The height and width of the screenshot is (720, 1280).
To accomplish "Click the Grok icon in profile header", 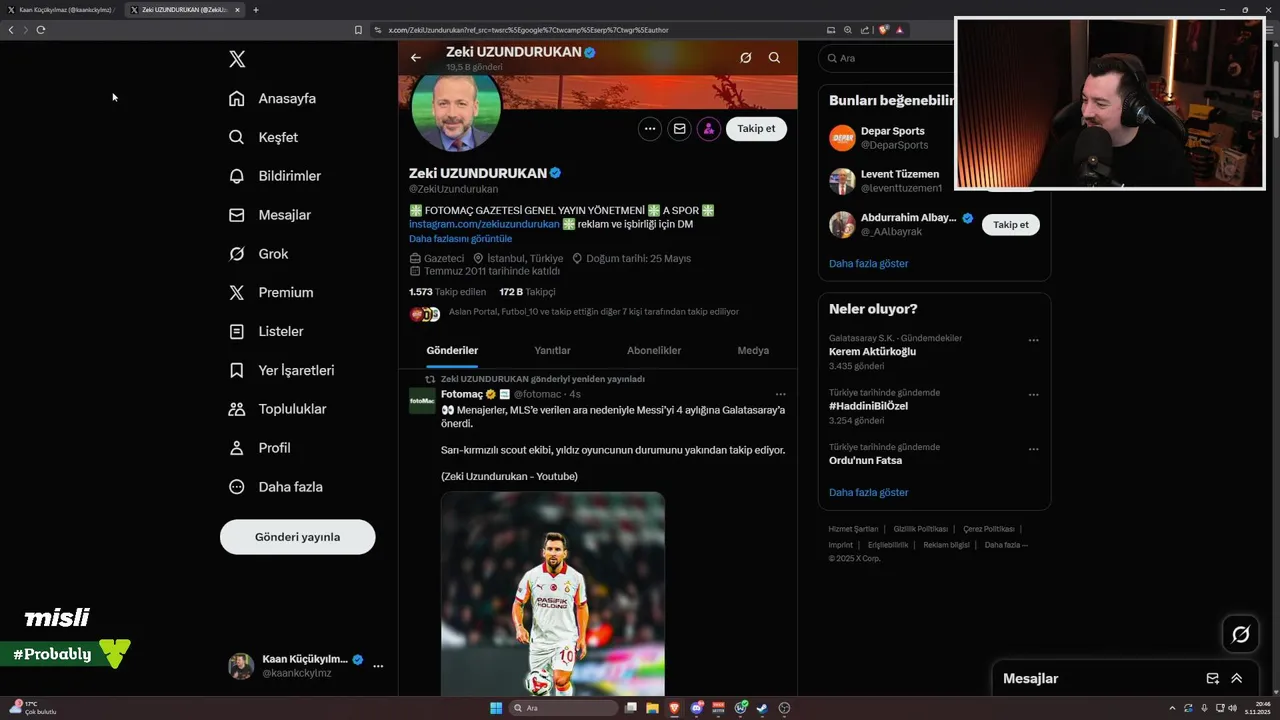I will point(745,58).
